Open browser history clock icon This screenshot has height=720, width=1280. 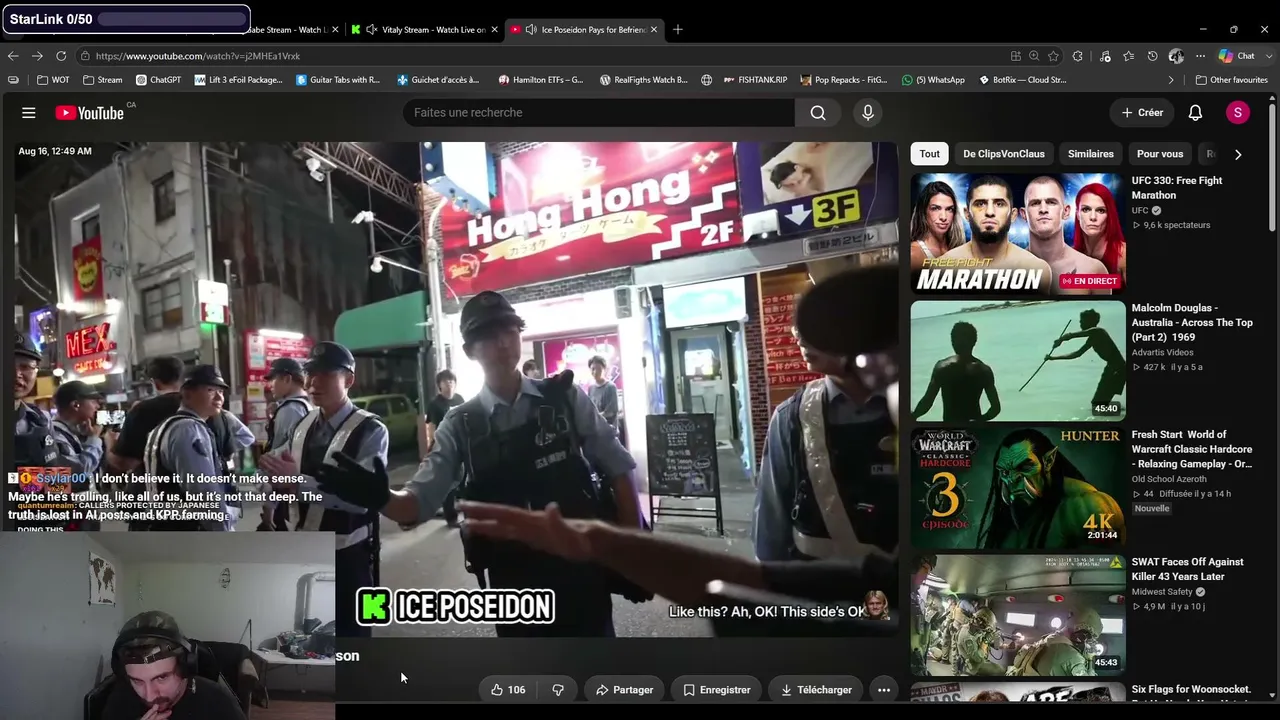click(x=1152, y=56)
